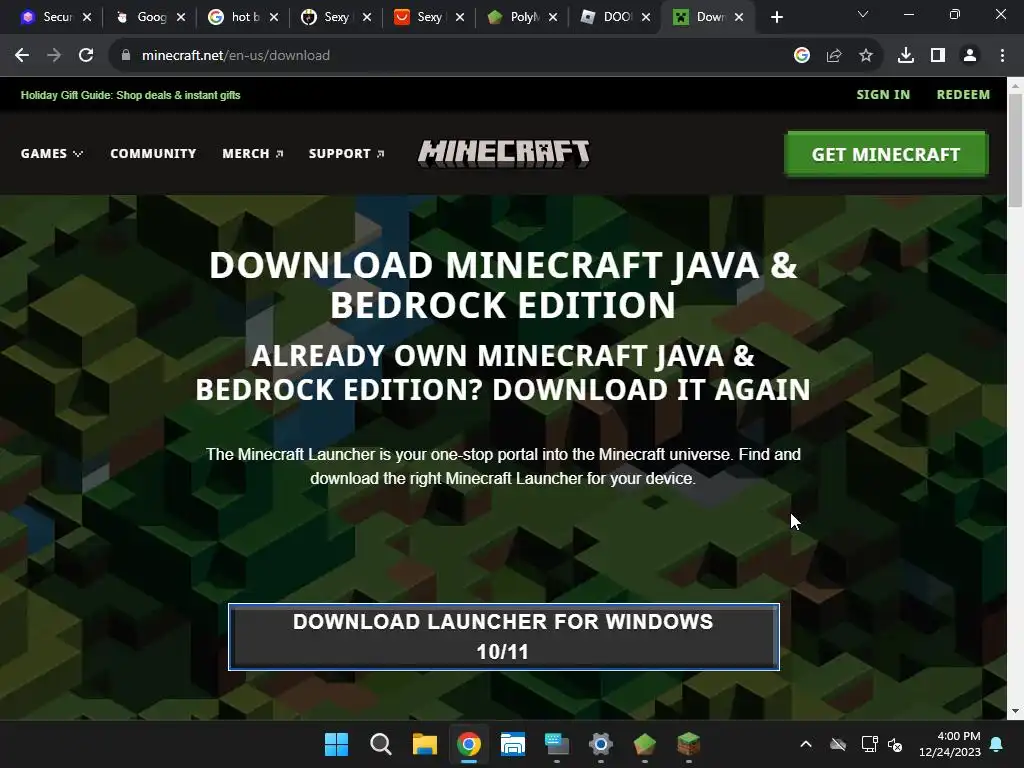Open green PolyMC cube taskbar icon
1024x768 pixels.
click(645, 744)
